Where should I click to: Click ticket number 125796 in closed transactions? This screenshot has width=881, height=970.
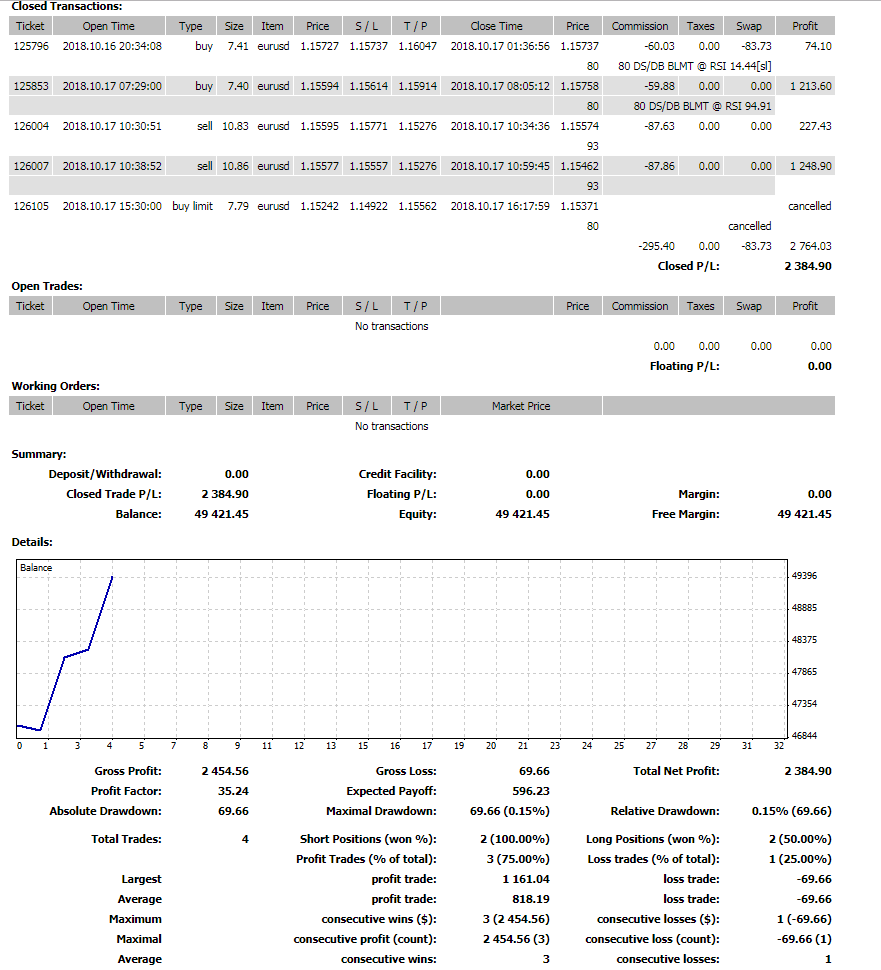(30, 46)
